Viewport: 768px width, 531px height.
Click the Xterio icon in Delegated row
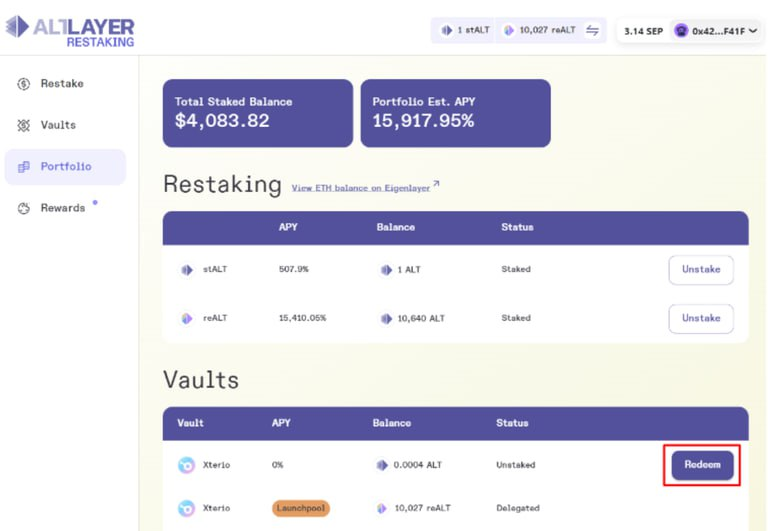coord(186,508)
